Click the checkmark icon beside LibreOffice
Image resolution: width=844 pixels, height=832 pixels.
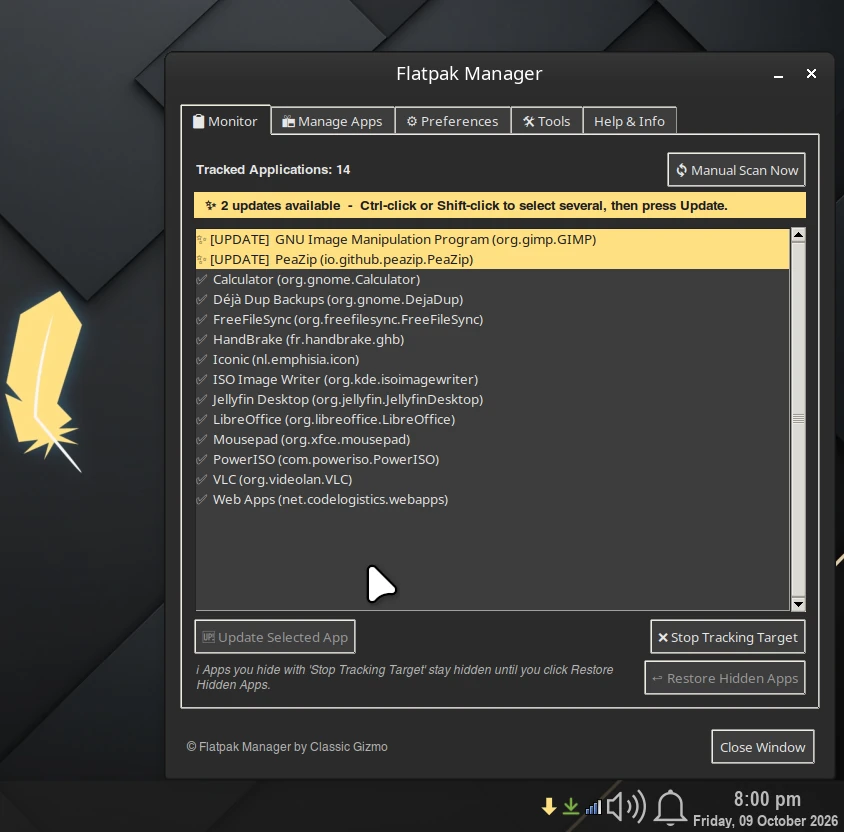click(x=202, y=419)
